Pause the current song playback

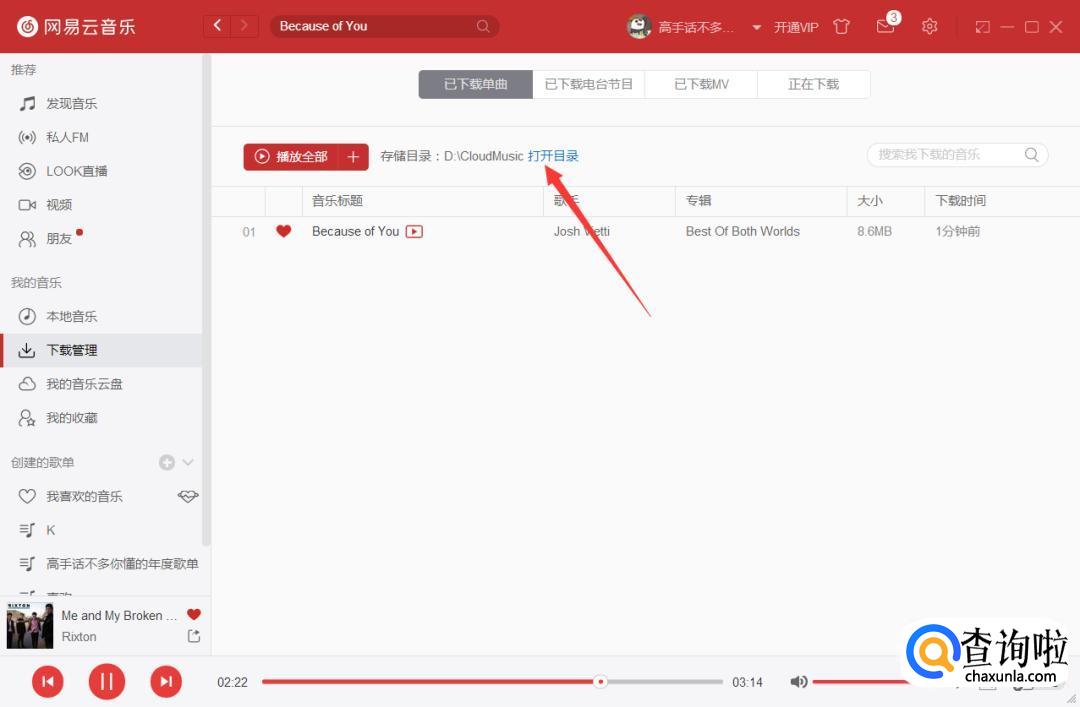[x=107, y=682]
